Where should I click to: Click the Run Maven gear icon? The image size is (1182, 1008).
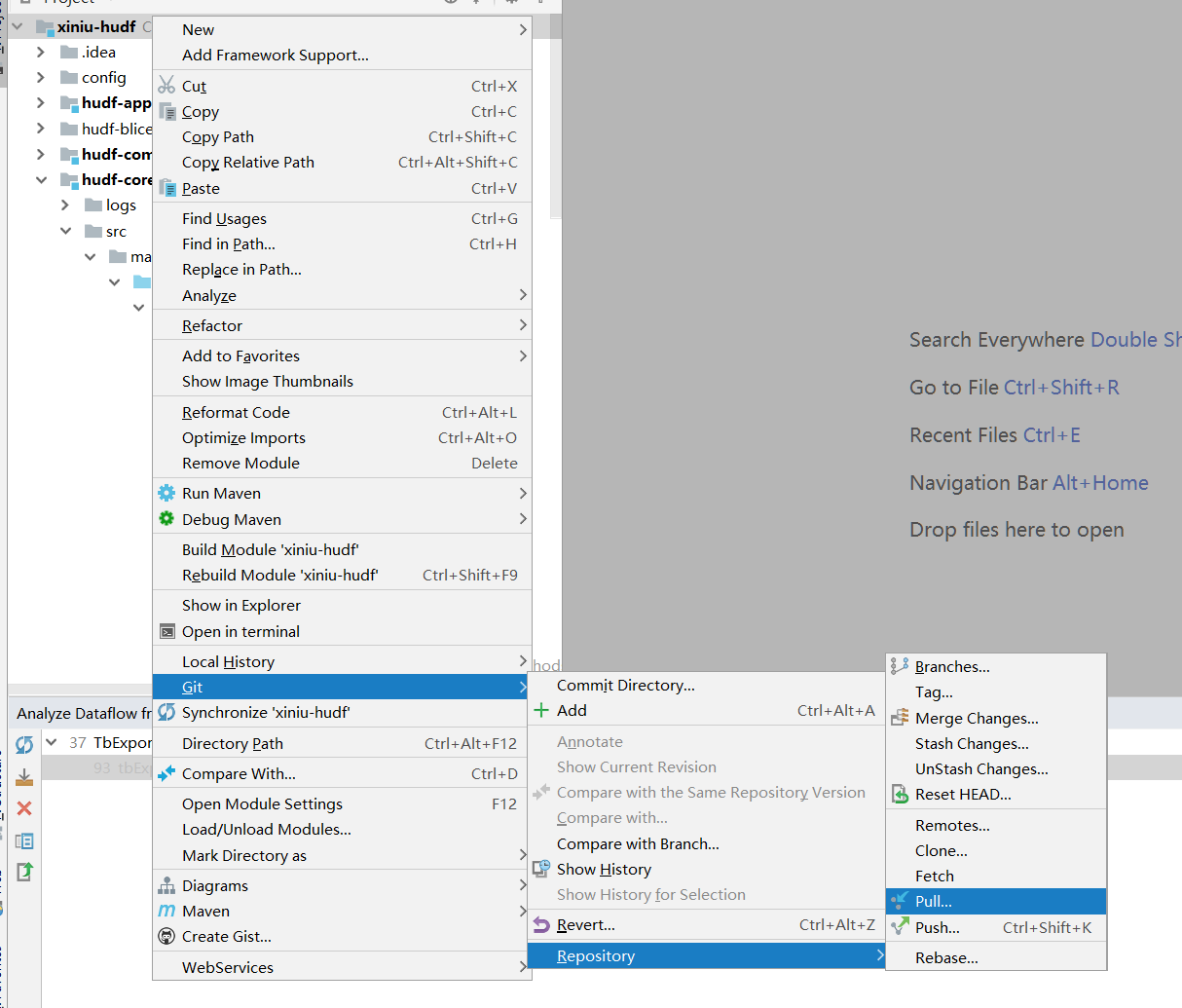(x=166, y=493)
